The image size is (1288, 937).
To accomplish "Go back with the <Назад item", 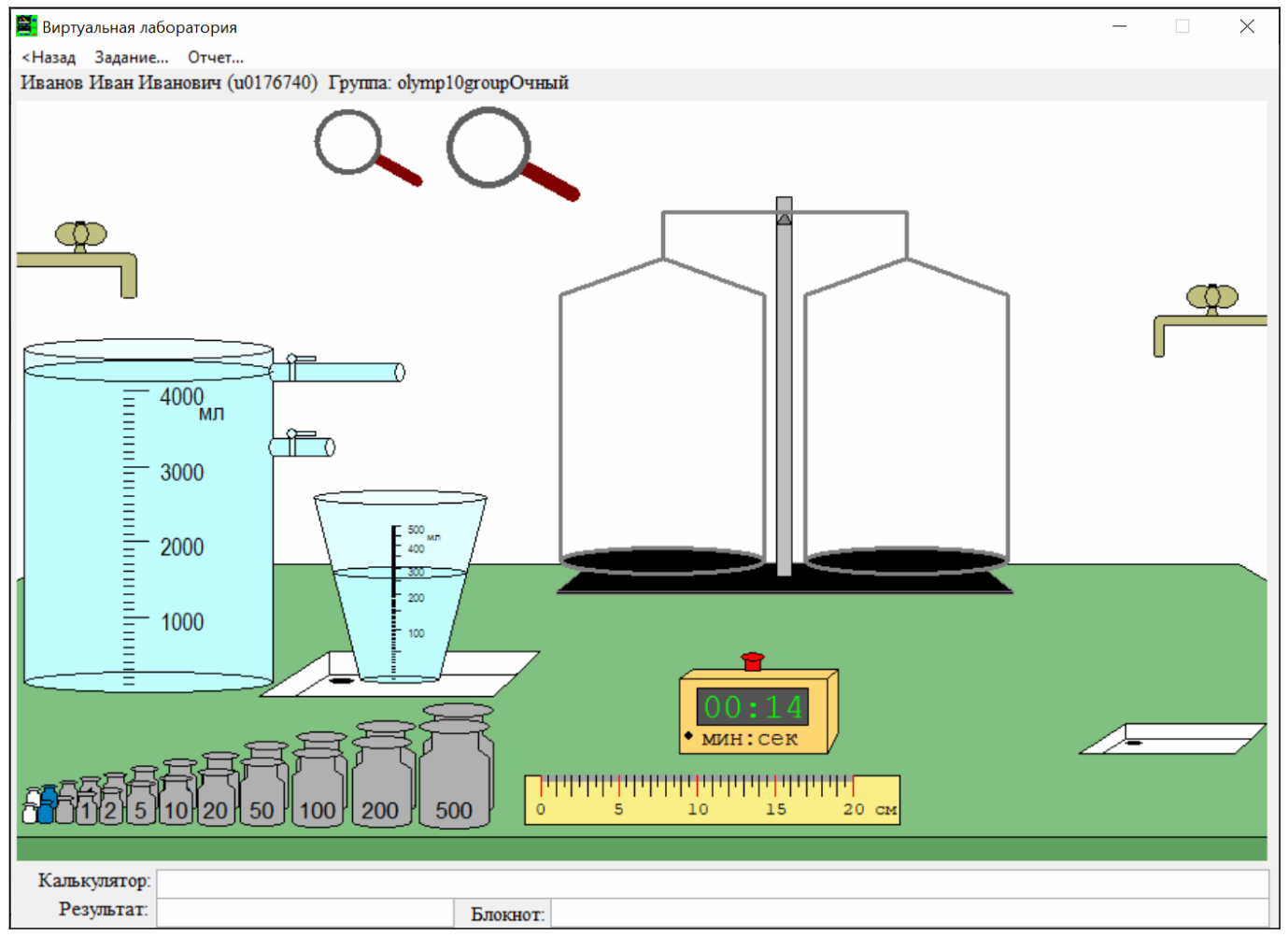I will 49,57.
